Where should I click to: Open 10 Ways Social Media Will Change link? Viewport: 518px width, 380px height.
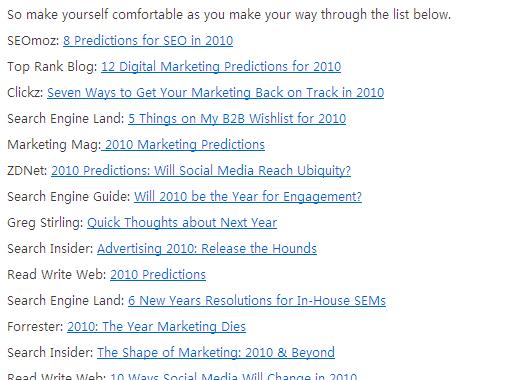(x=234, y=377)
